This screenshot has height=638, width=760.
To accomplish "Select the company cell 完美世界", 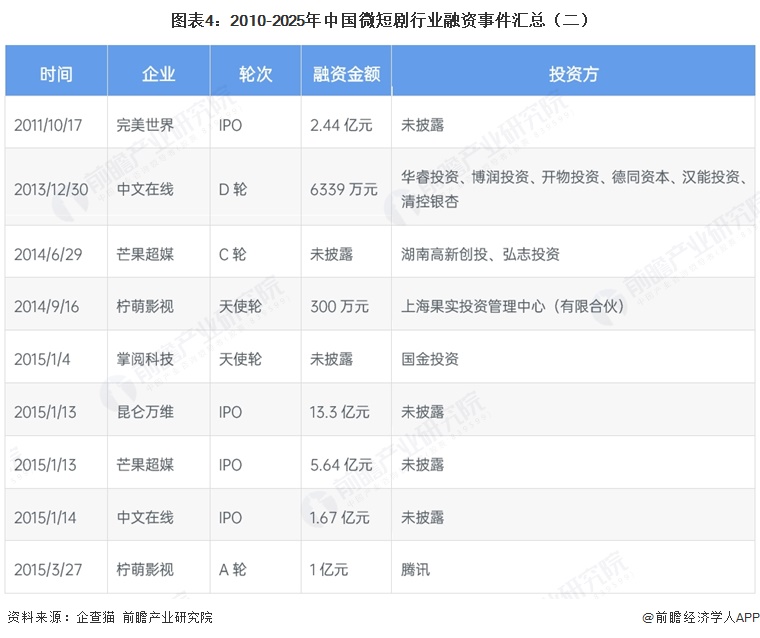I will (145, 125).
